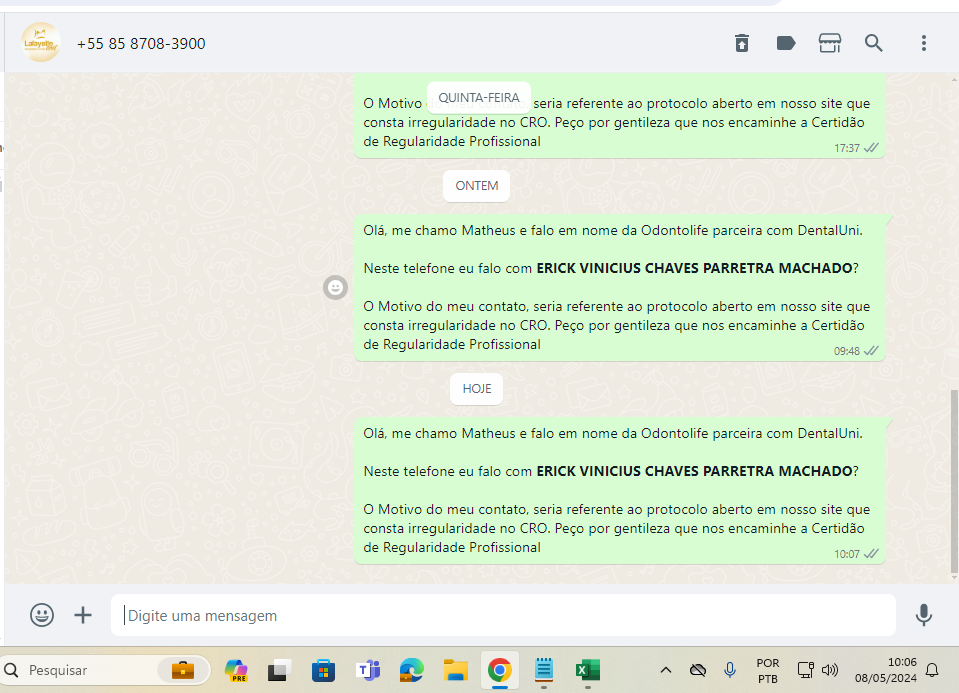Open Microsoft Teams from taskbar
Image resolution: width=959 pixels, height=693 pixels.
[x=368, y=670]
